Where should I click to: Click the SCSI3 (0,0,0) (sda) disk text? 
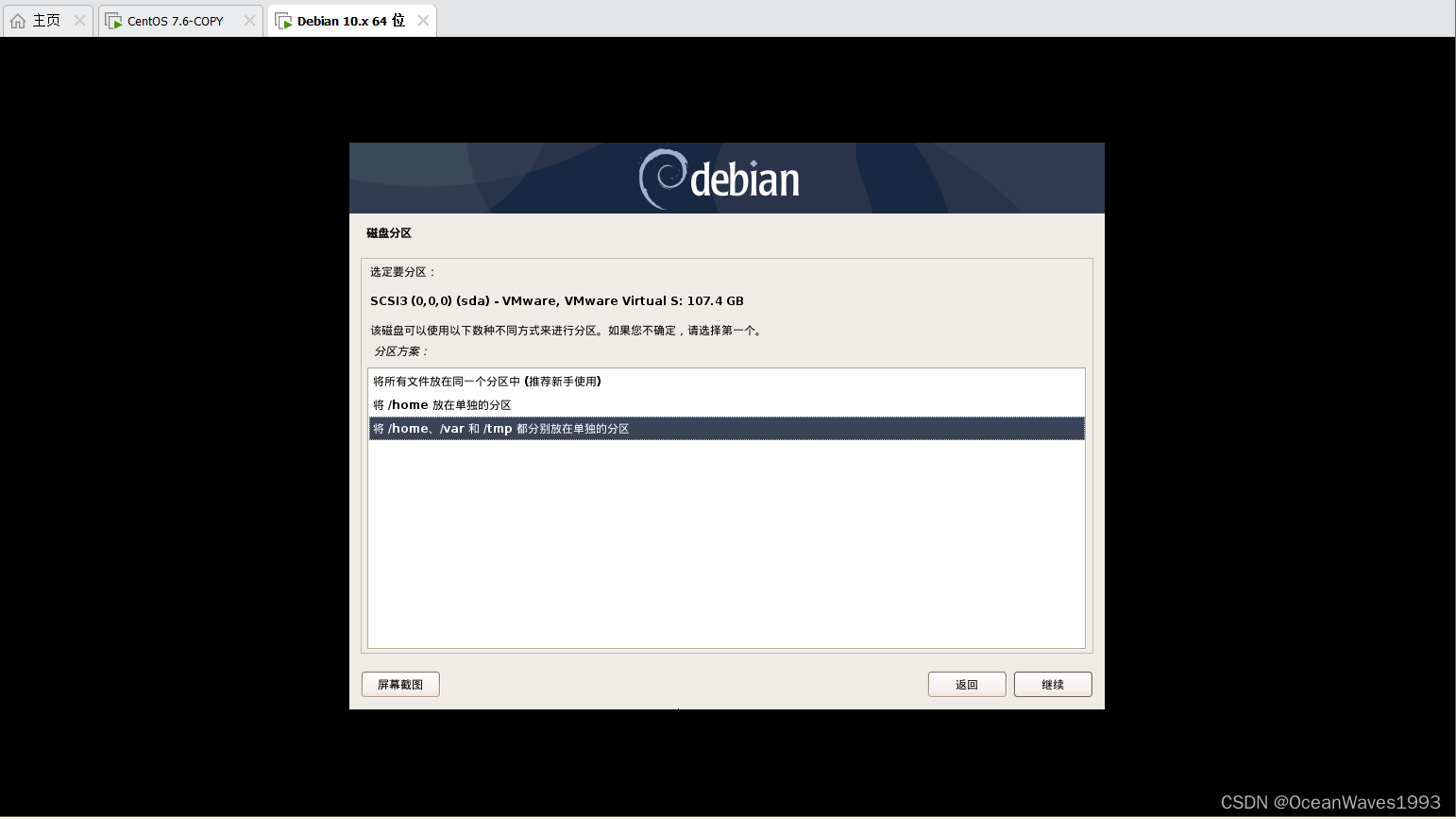pyautogui.click(x=557, y=301)
